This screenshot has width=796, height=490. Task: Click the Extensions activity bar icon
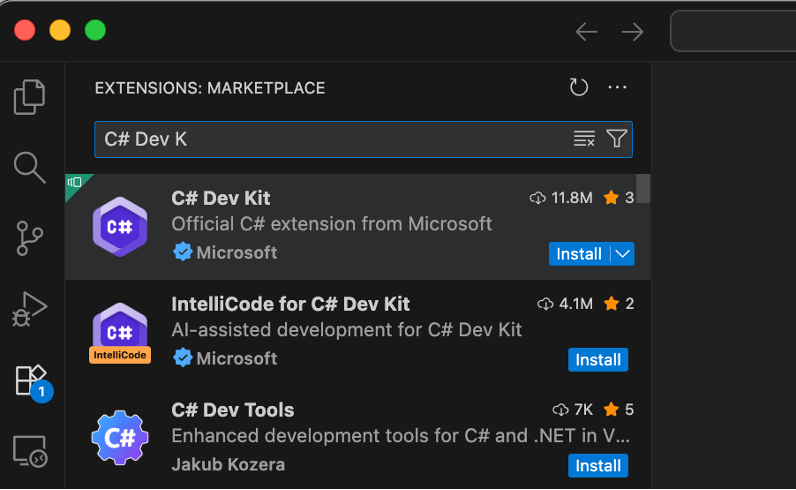pos(30,380)
